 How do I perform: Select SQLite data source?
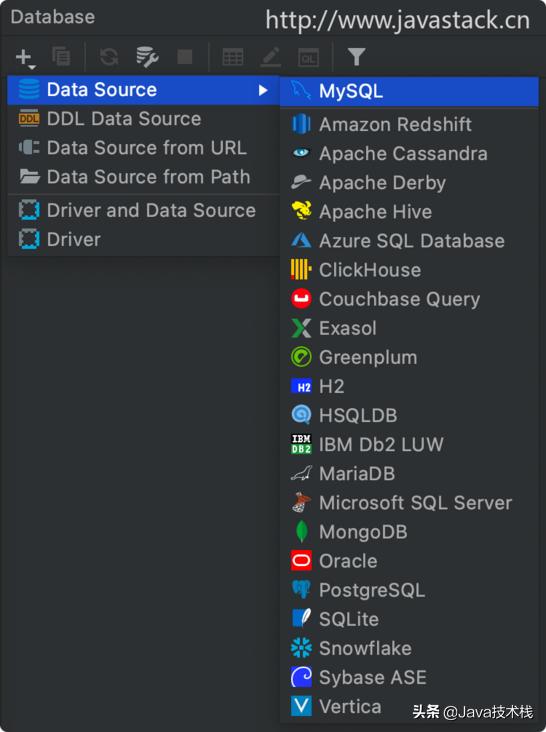pyautogui.click(x=409, y=619)
